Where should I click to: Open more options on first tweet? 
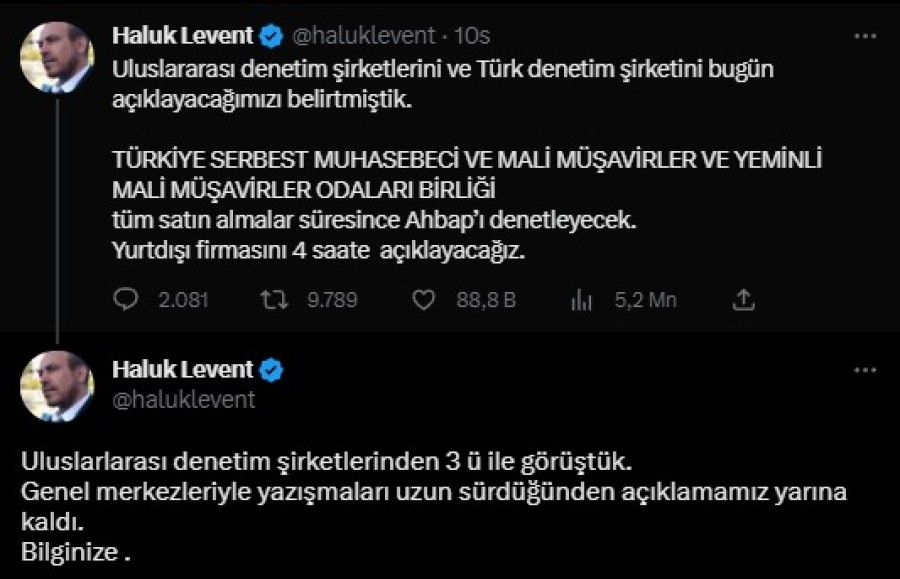click(865, 36)
